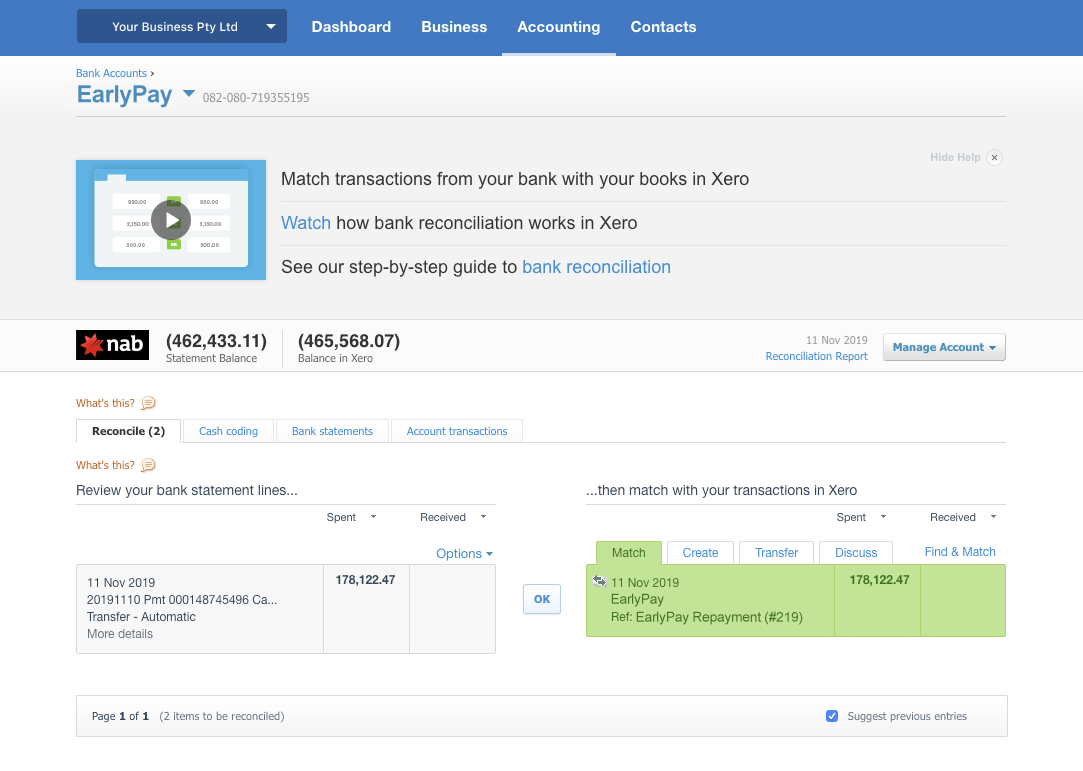Click the What's this? link above the tabs
Image resolution: width=1083 pixels, height=771 pixels.
[x=105, y=403]
